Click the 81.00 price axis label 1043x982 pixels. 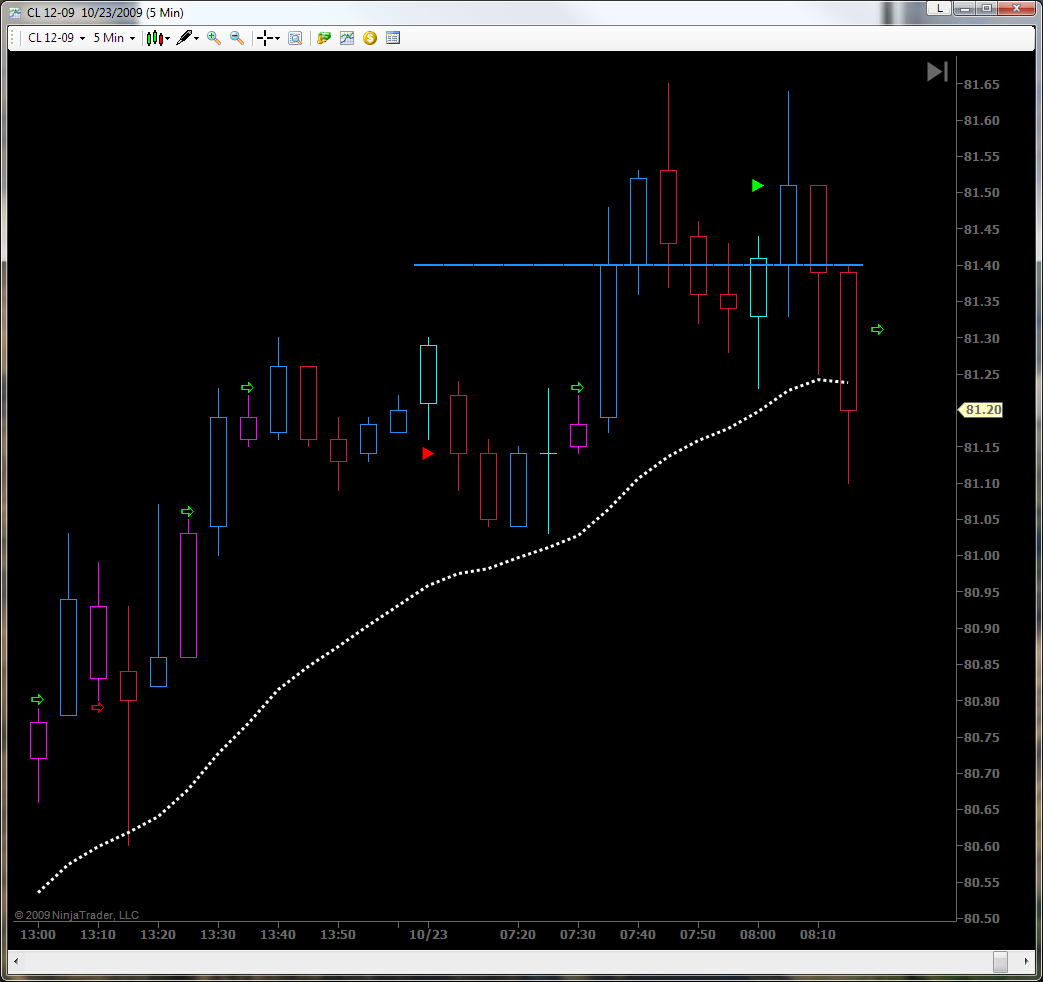point(981,556)
